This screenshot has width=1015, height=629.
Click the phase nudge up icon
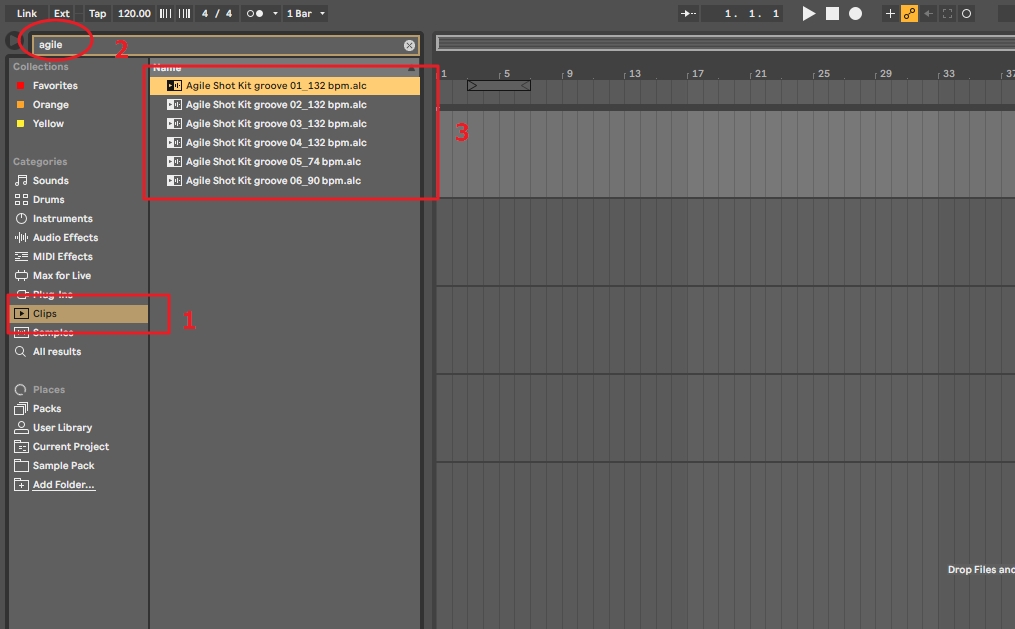click(x=184, y=13)
